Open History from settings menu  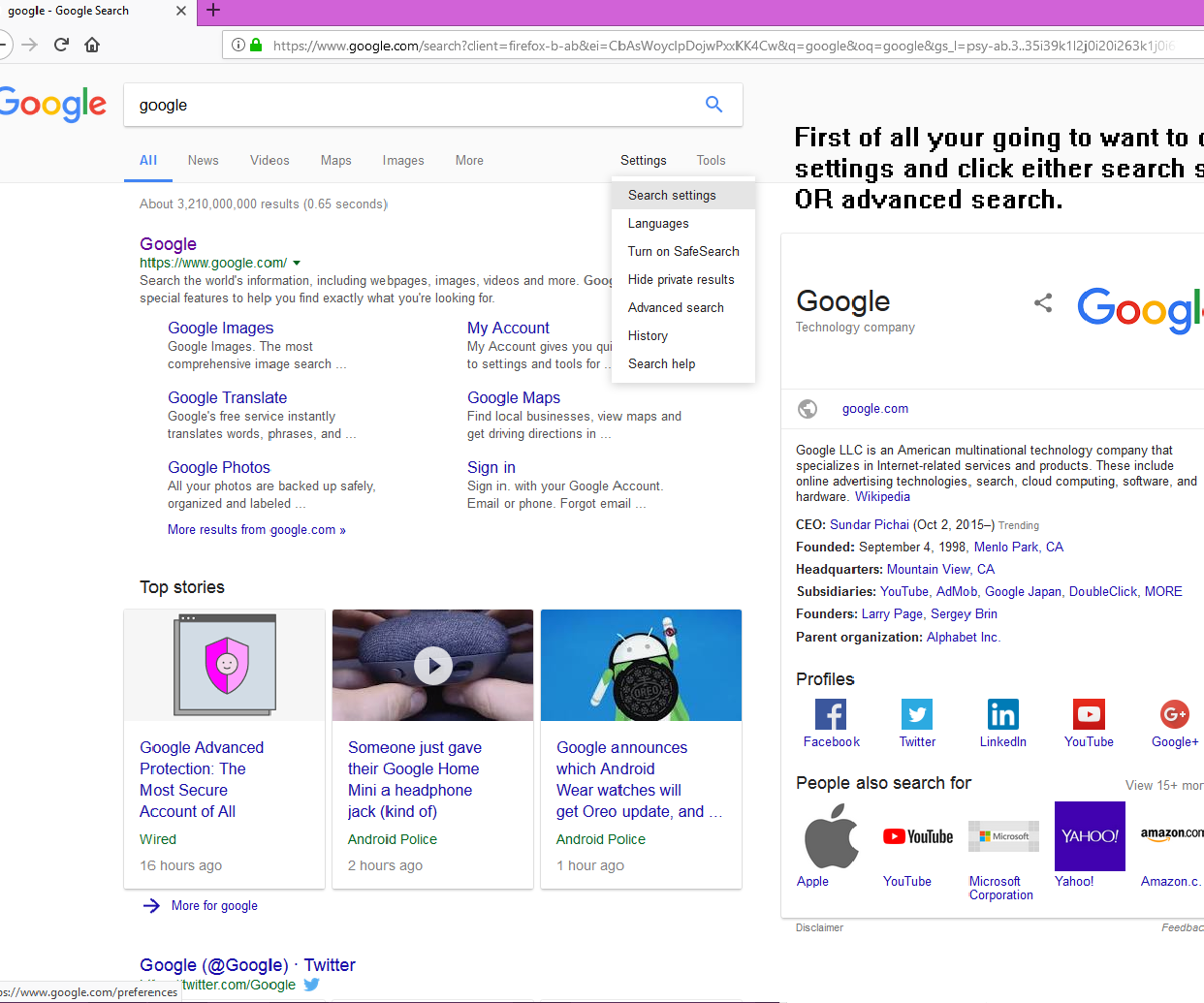[x=683, y=335]
